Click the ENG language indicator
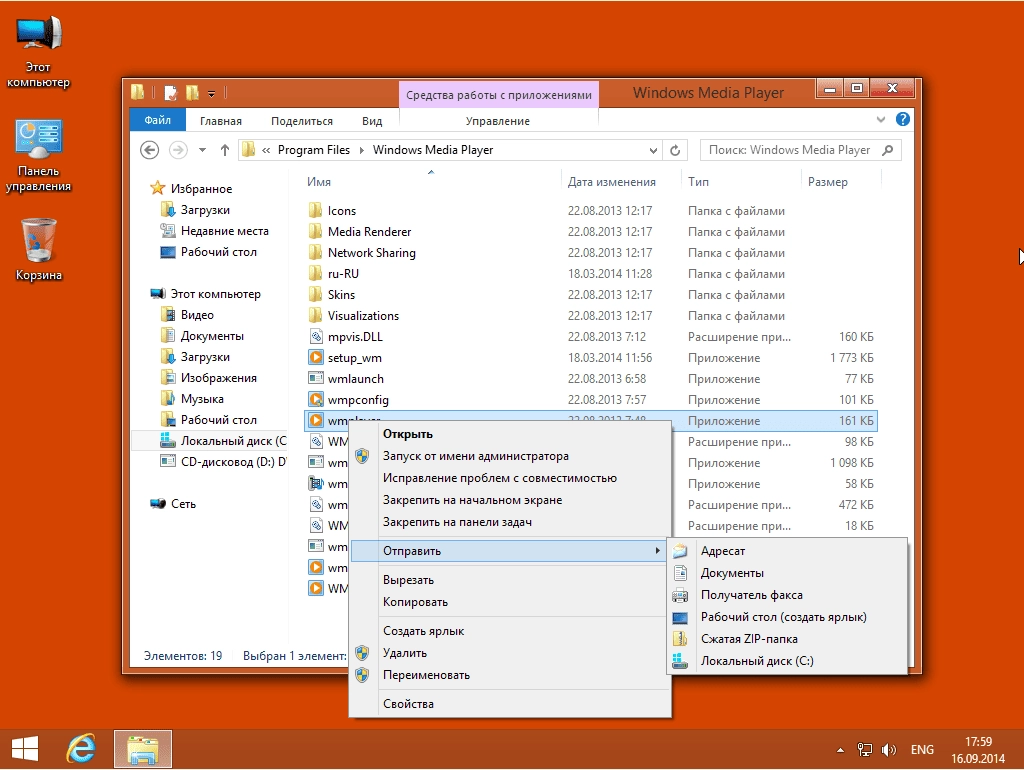 tap(922, 750)
